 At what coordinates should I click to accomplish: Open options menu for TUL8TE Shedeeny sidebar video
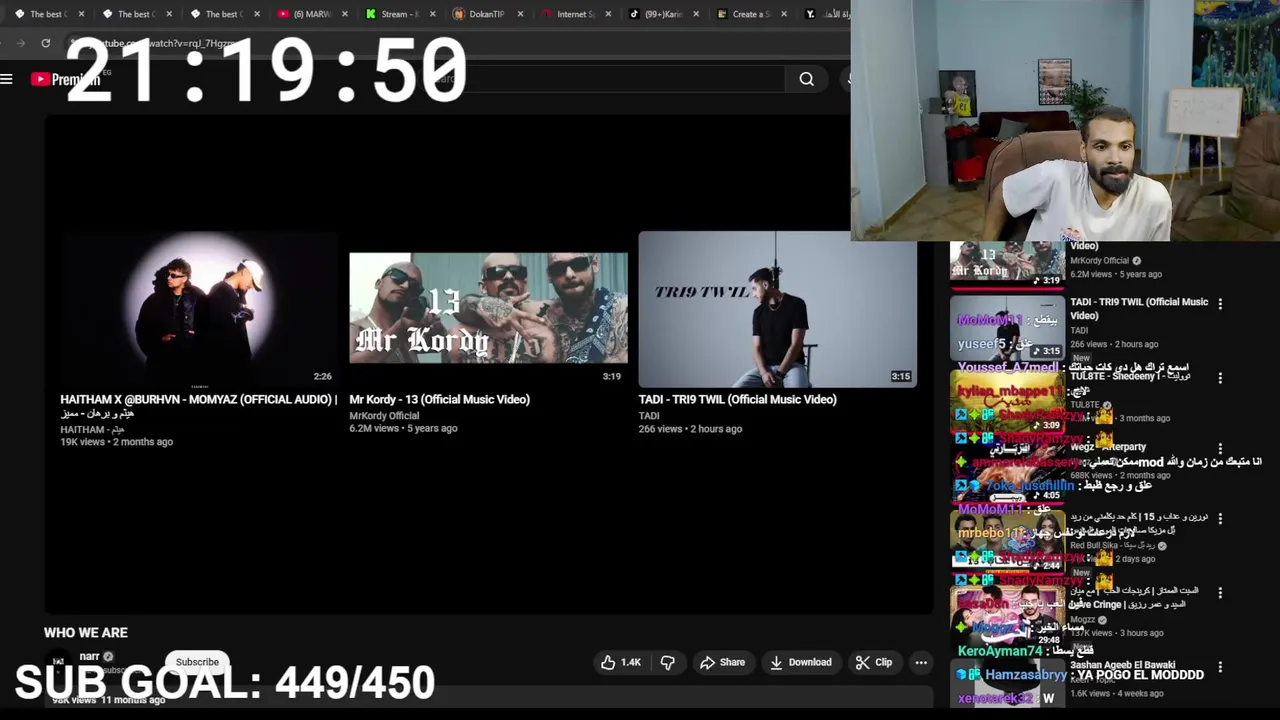coord(1220,378)
